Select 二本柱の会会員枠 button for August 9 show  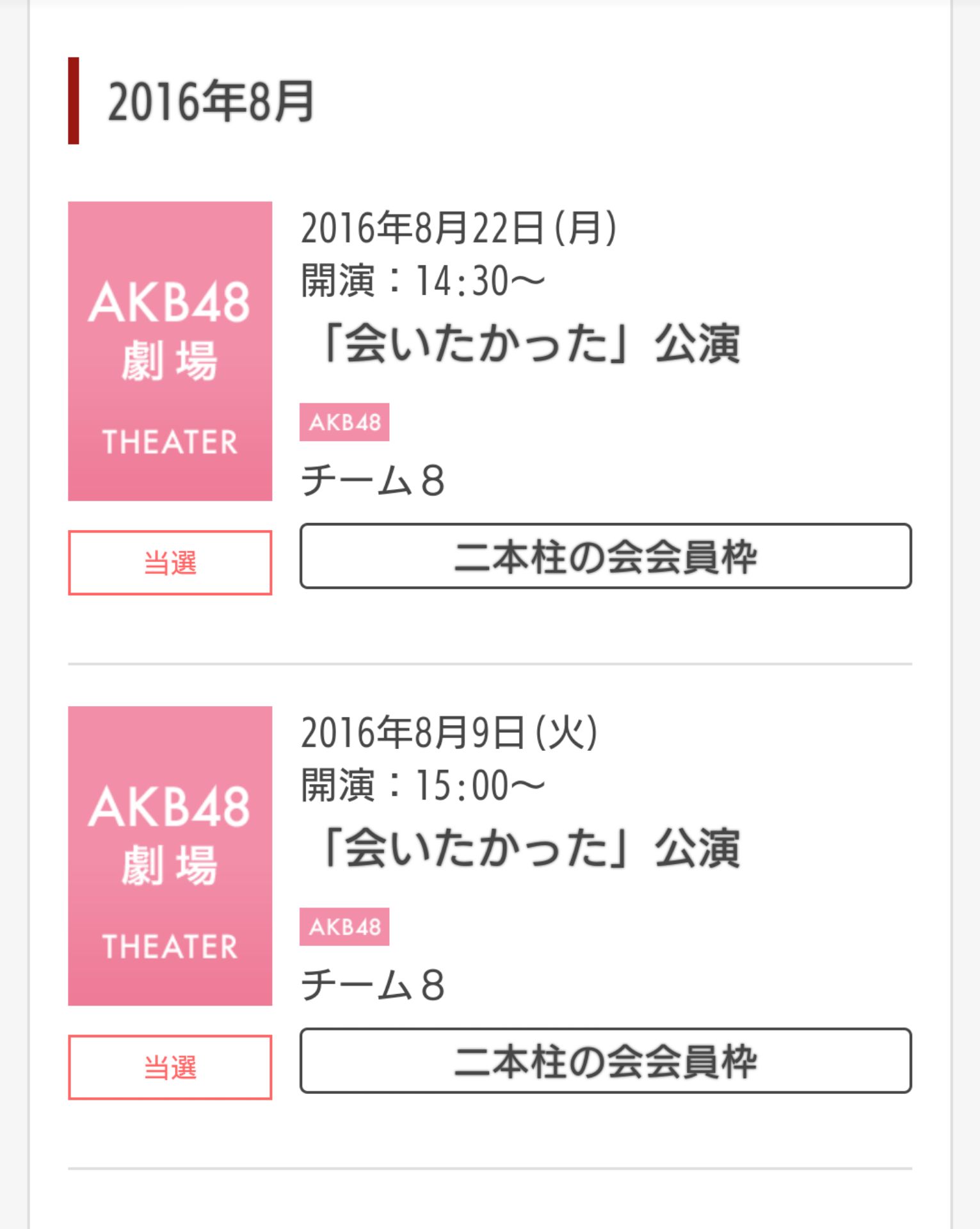606,1061
